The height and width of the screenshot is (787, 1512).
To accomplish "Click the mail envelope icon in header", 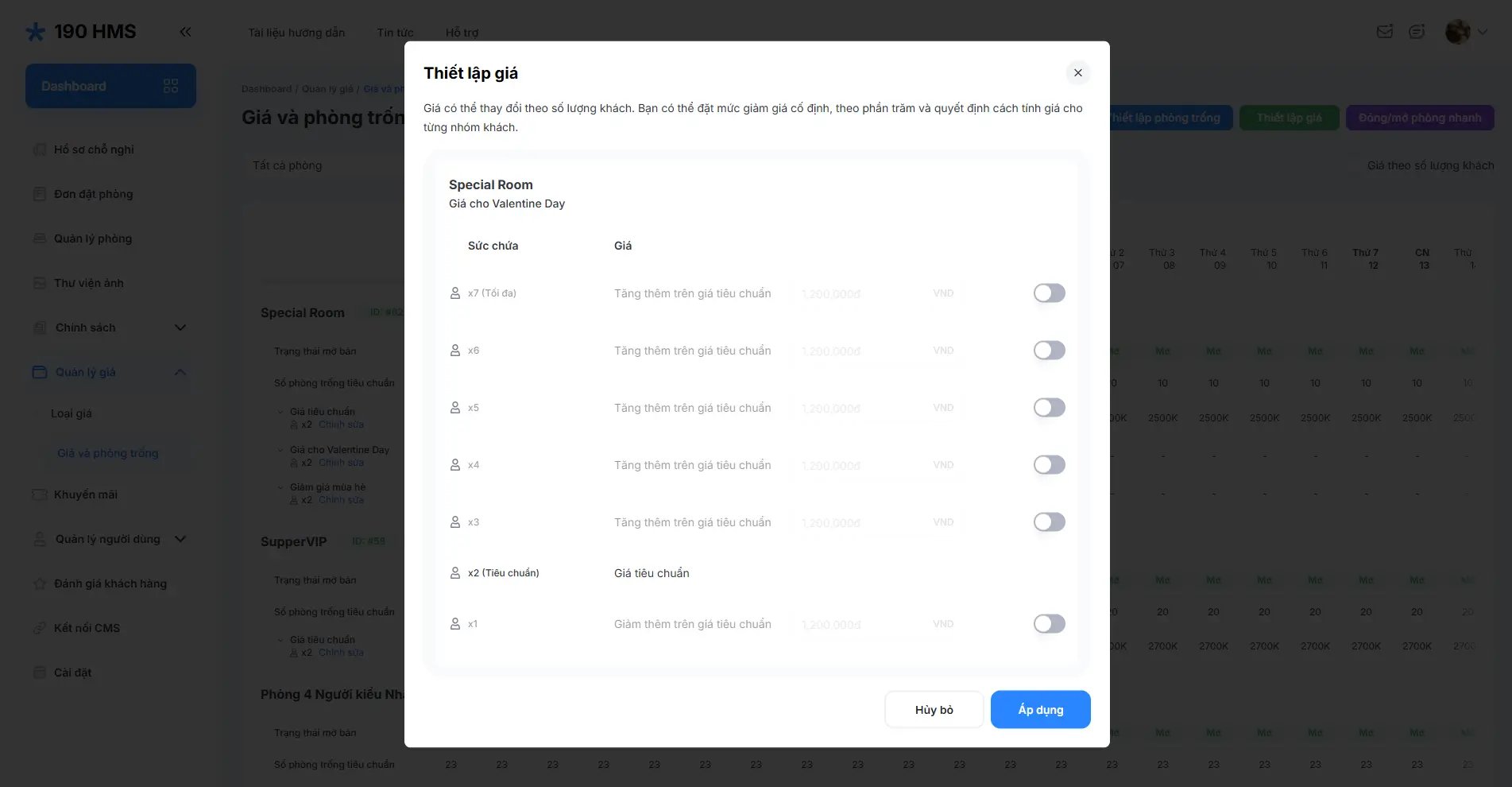I will tap(1385, 32).
